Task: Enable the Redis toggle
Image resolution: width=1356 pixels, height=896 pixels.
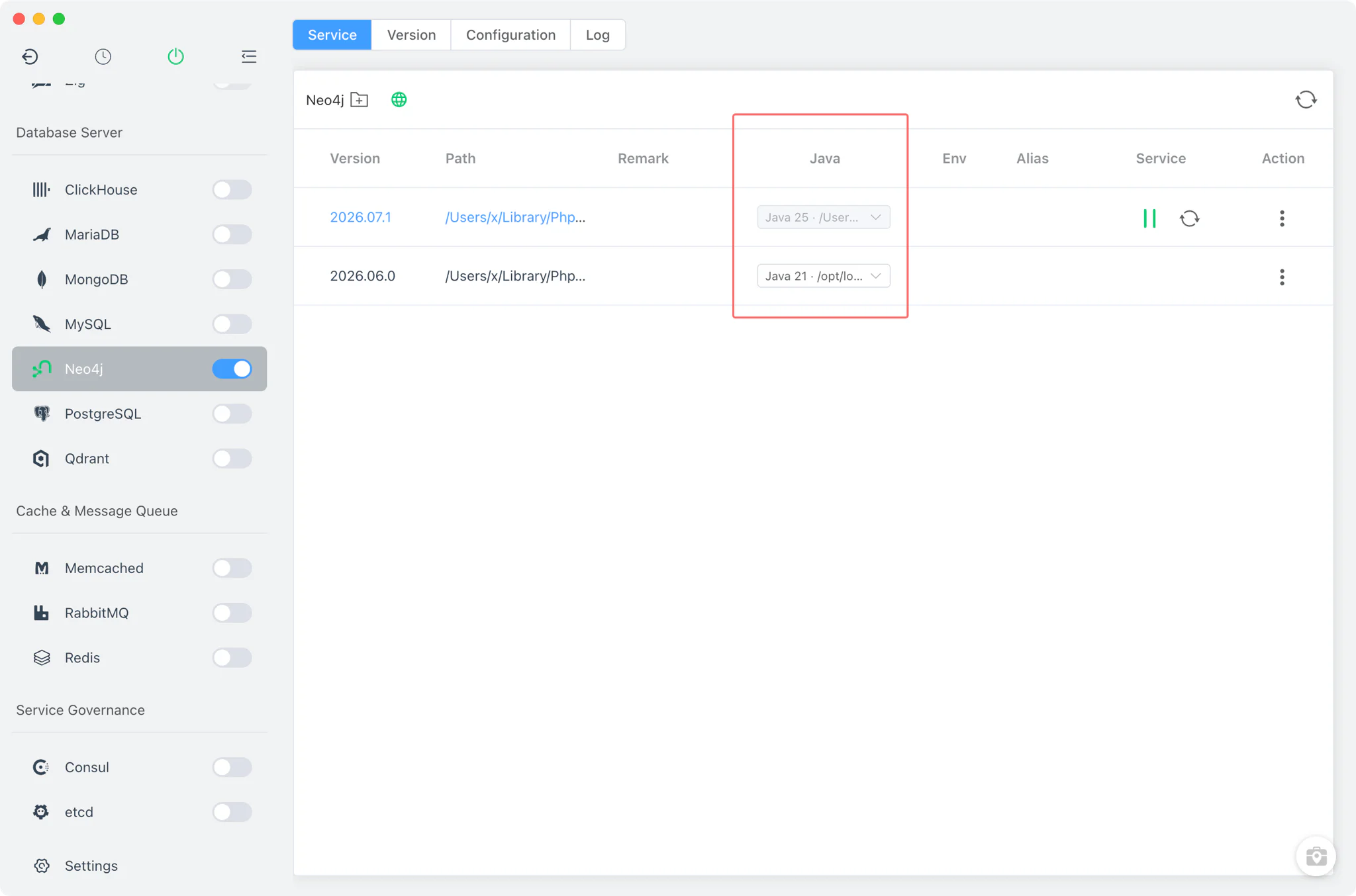Action: (232, 658)
